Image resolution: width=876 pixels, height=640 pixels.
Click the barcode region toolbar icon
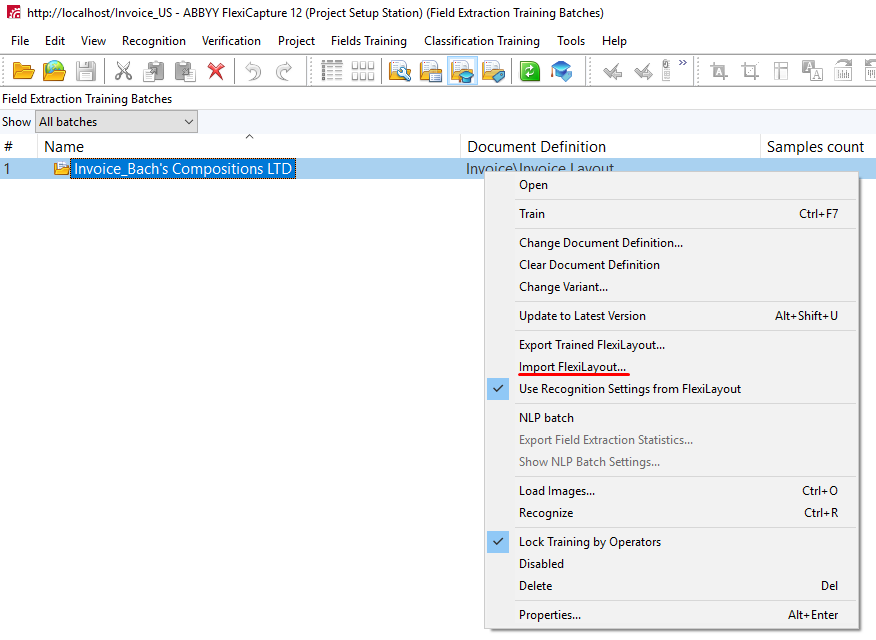tap(843, 71)
